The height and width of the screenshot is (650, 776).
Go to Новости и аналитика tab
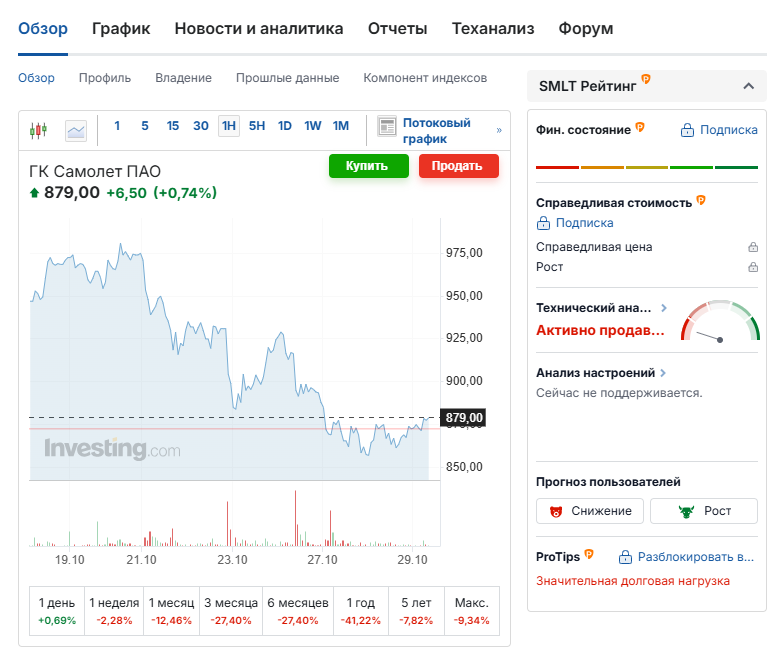pyautogui.click(x=259, y=29)
